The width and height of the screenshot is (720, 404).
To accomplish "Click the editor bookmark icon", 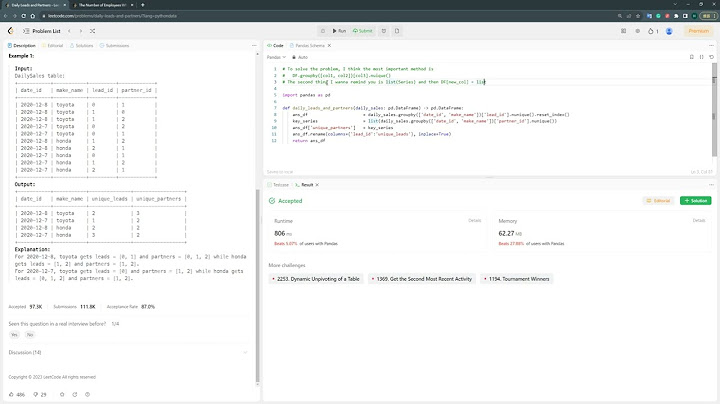I will coord(692,57).
